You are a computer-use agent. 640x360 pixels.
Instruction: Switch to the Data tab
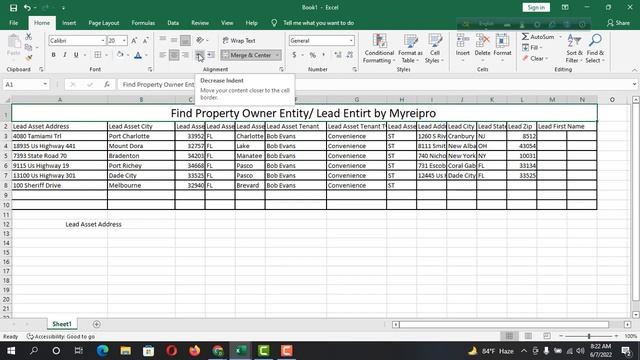point(173,23)
